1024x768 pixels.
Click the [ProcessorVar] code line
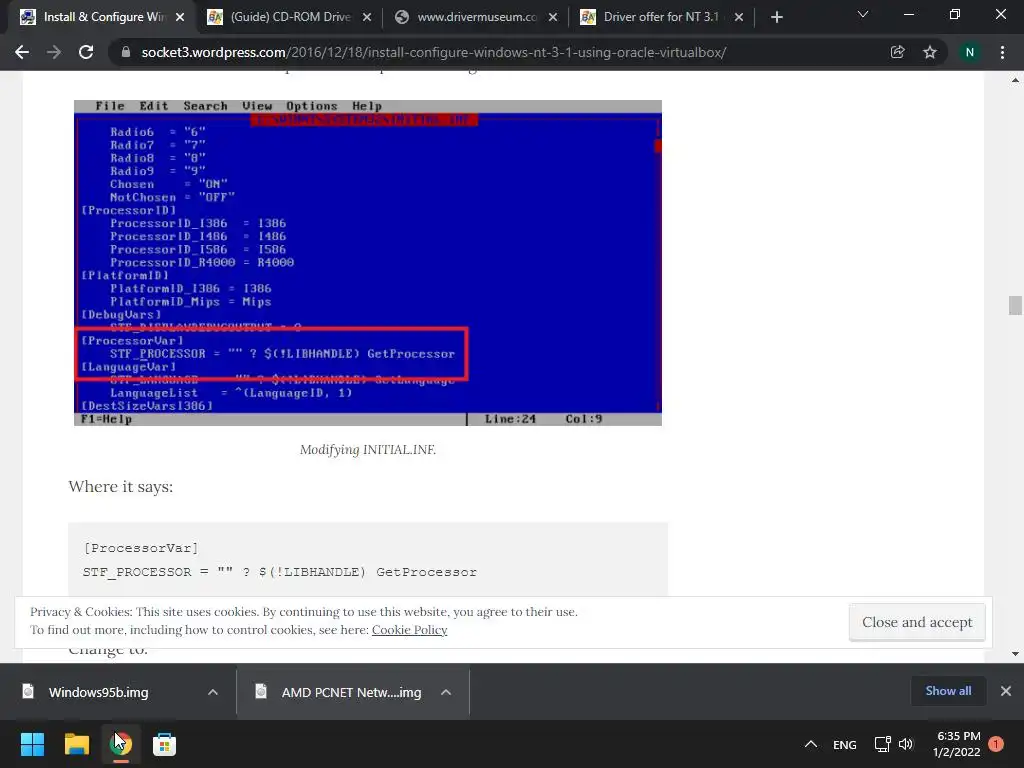[141, 548]
